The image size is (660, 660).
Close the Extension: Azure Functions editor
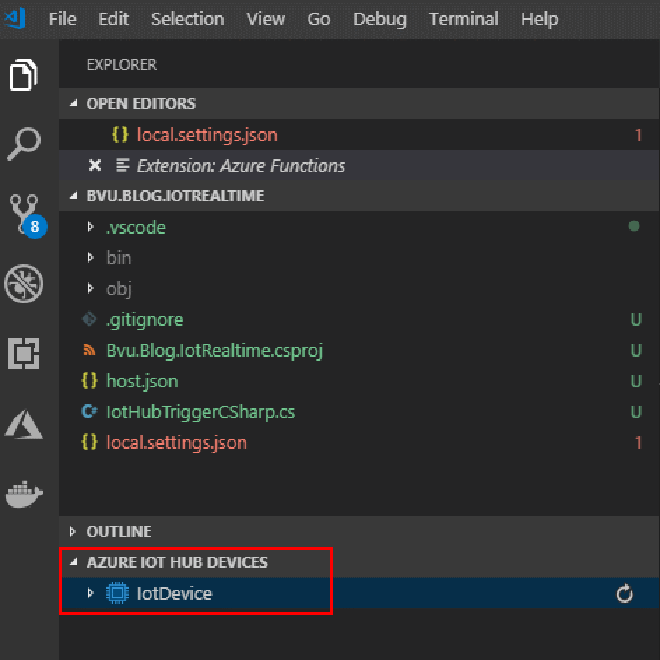(95, 166)
